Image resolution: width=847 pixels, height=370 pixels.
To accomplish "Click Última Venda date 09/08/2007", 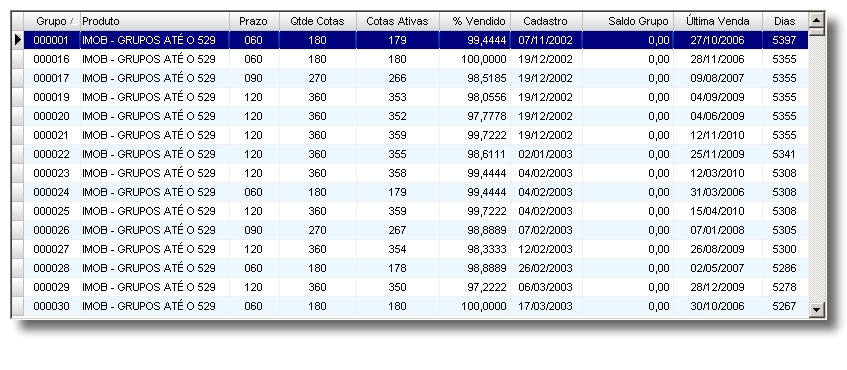I will pos(718,78).
